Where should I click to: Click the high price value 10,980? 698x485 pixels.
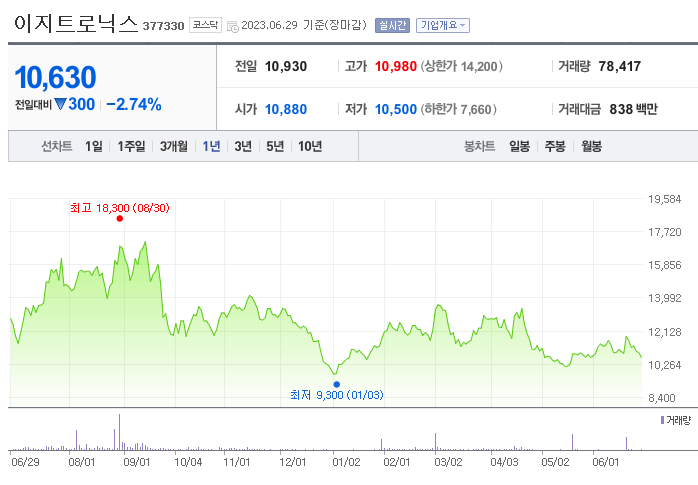396,66
